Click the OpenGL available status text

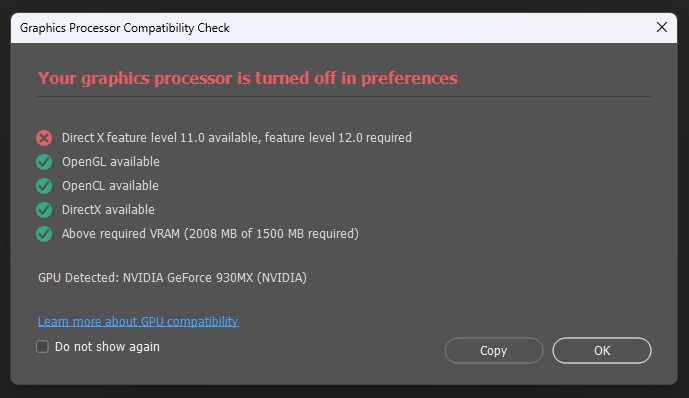point(111,162)
